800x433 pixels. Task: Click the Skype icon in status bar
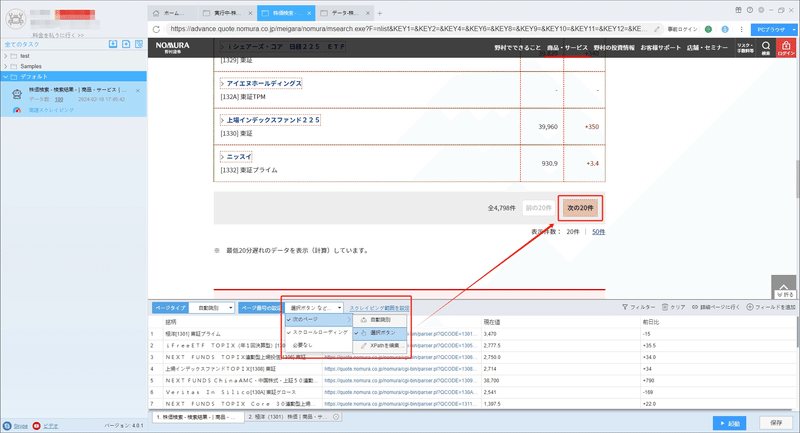click(x=7, y=426)
